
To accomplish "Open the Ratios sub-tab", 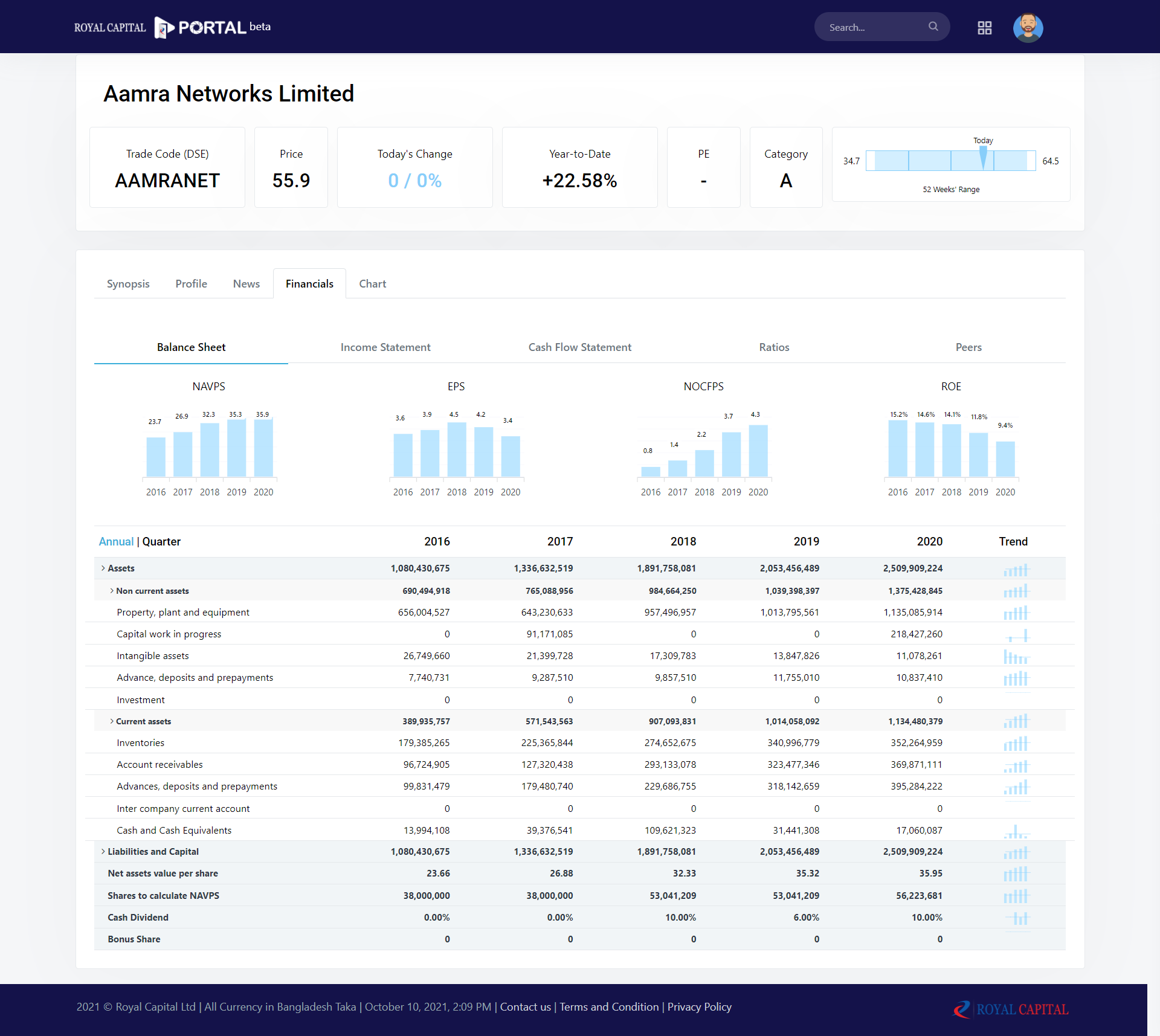I will pos(774,347).
